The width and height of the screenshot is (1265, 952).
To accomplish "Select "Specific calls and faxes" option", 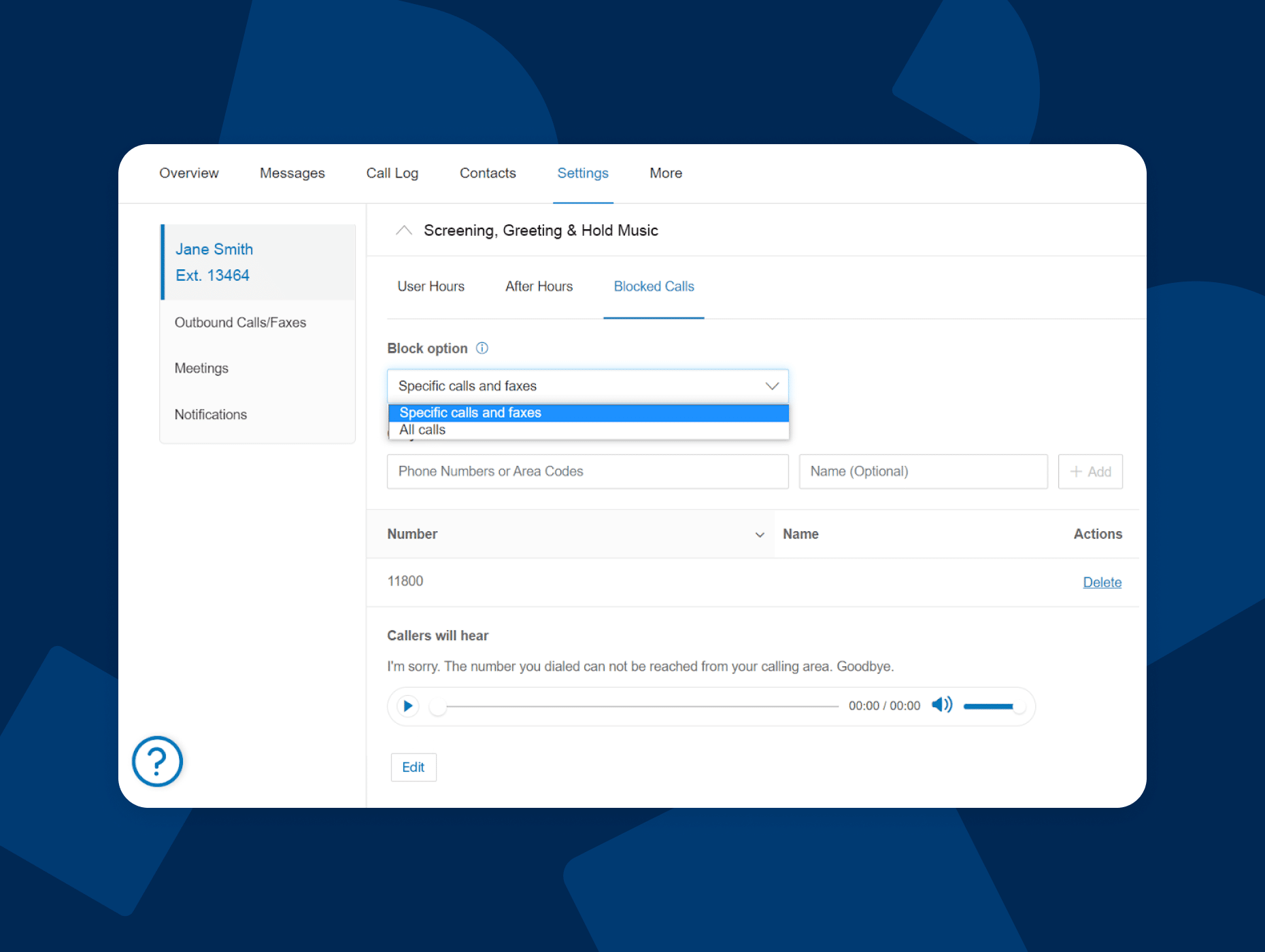I will [x=470, y=413].
